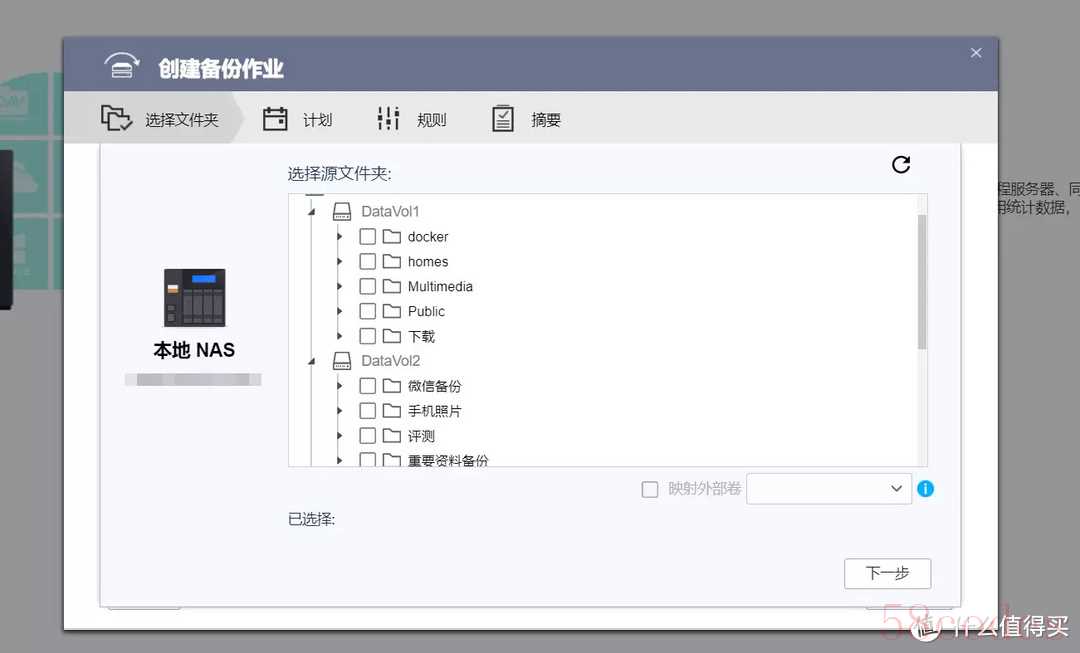
Task: Select the Public folder name
Action: click(426, 311)
